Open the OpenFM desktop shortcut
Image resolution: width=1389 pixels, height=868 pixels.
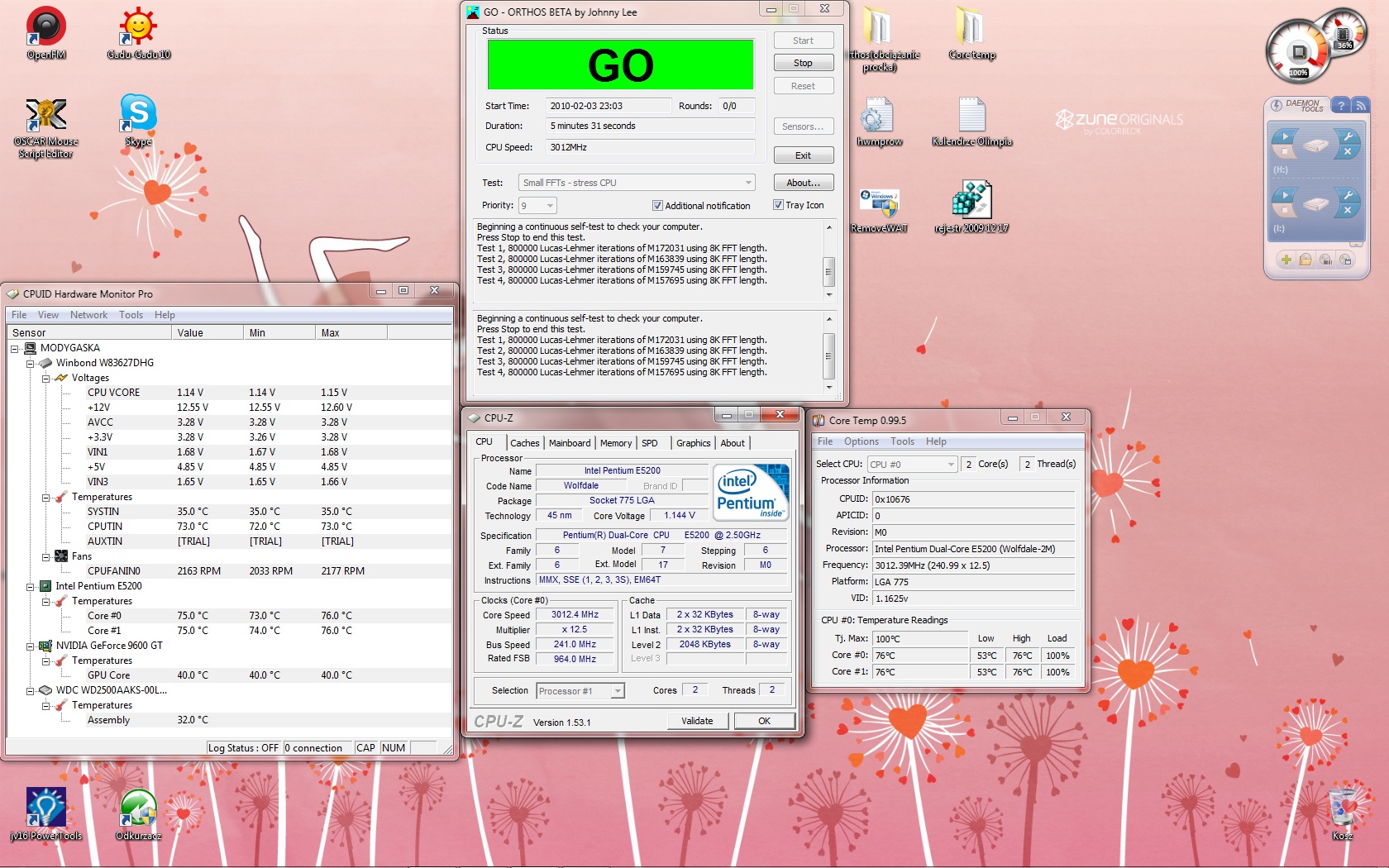point(46,33)
